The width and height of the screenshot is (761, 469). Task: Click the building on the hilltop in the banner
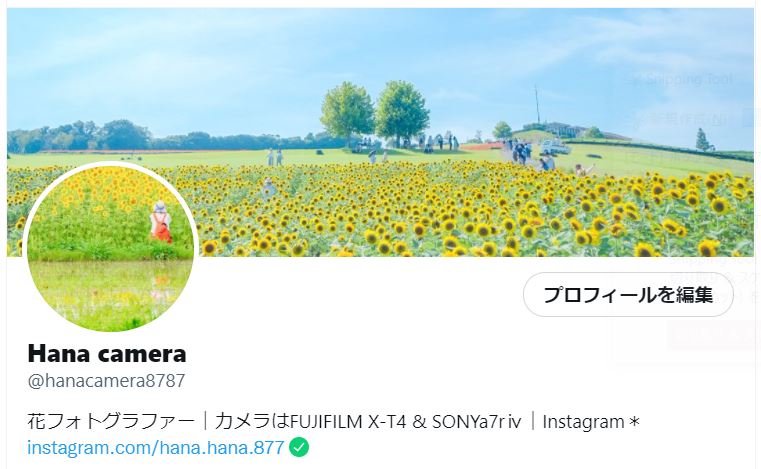coord(563,129)
